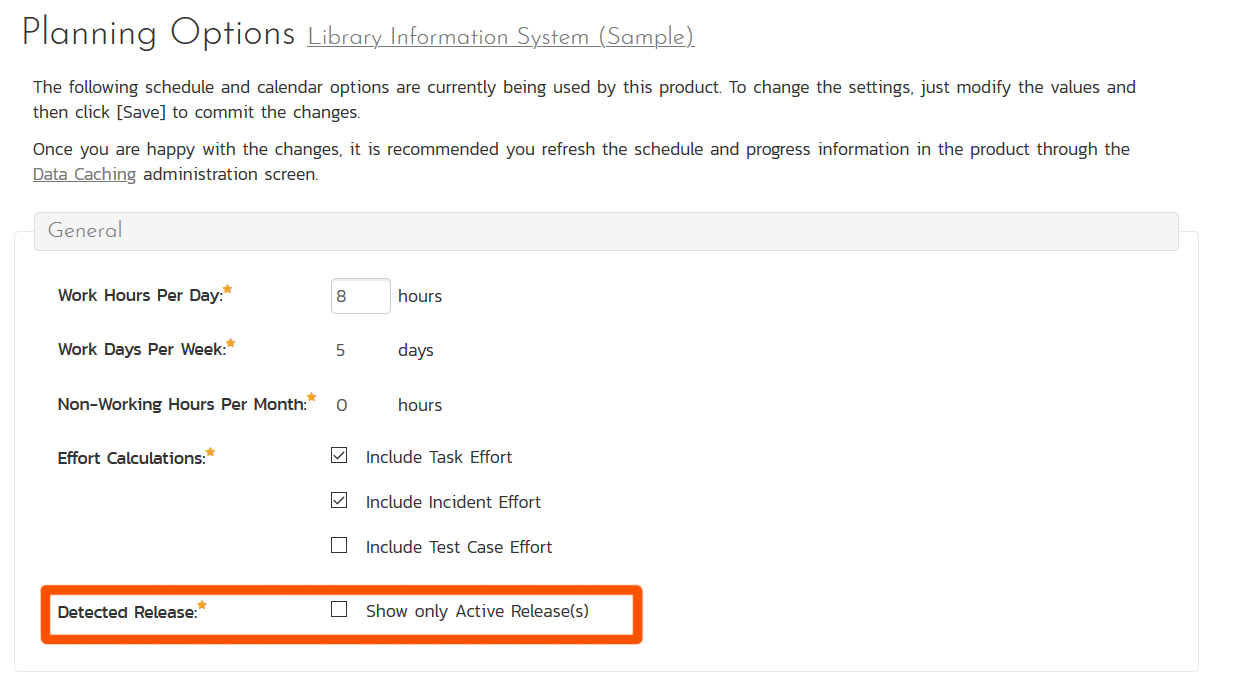
Task: Open the Data Caching administration link
Action: (84, 175)
